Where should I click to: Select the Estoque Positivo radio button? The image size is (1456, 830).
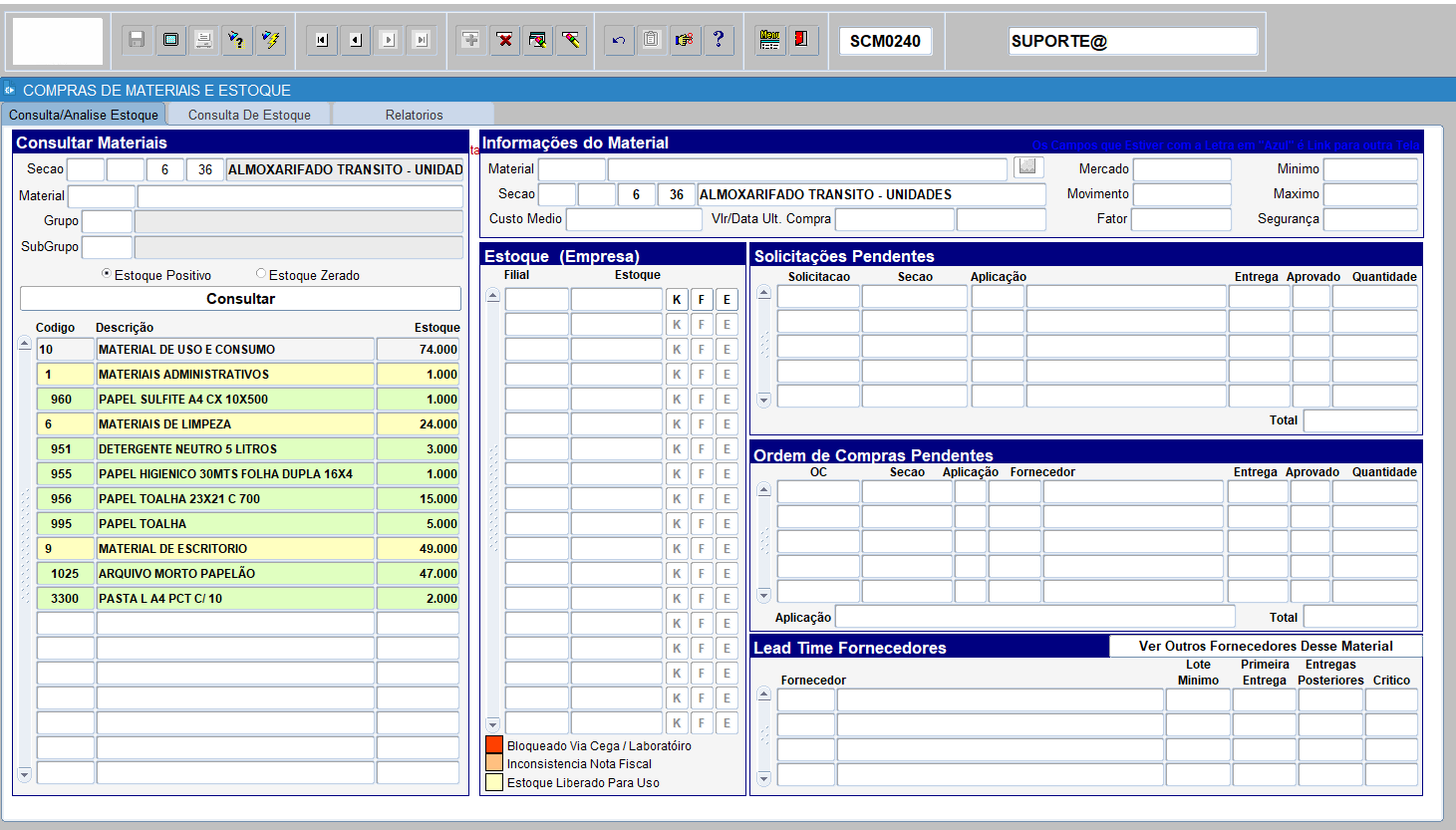[x=107, y=273]
